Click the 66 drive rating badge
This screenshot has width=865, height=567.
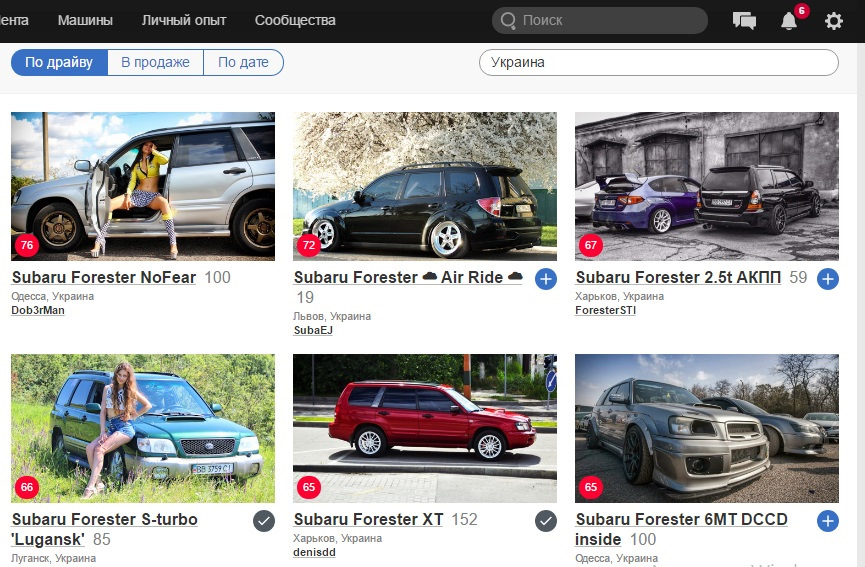pyautogui.click(x=27, y=487)
